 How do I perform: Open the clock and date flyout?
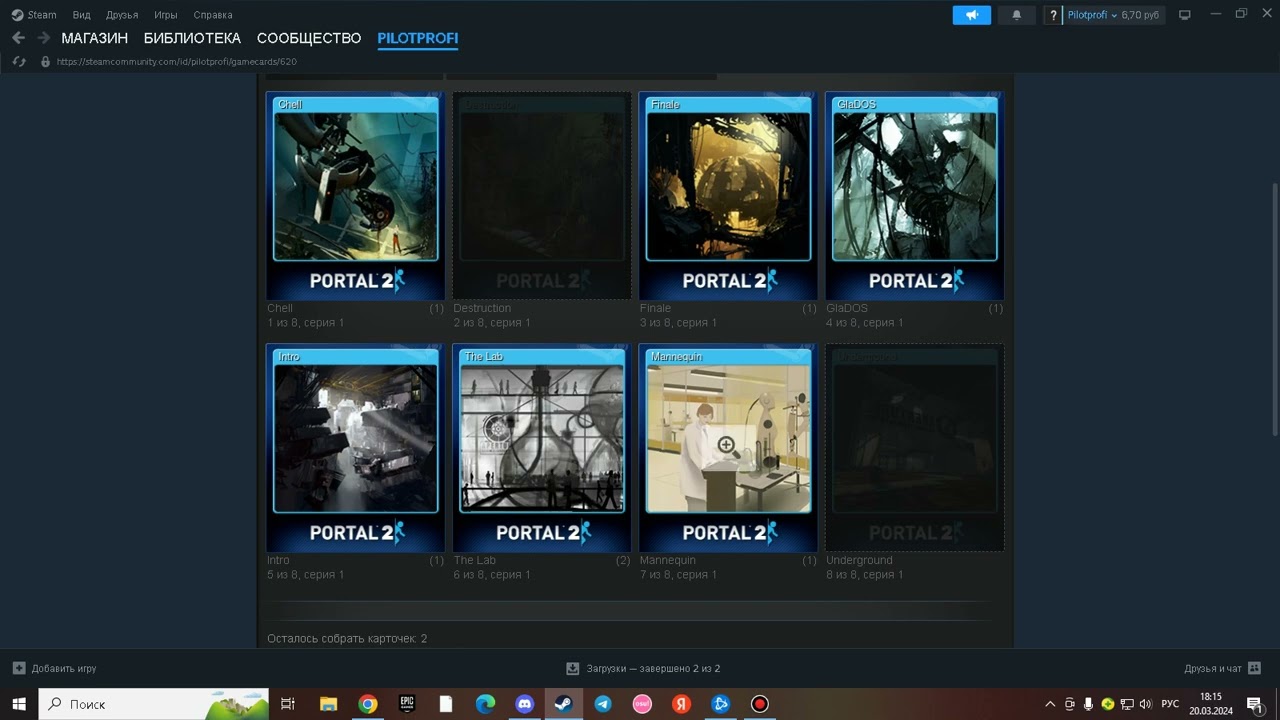(1211, 704)
